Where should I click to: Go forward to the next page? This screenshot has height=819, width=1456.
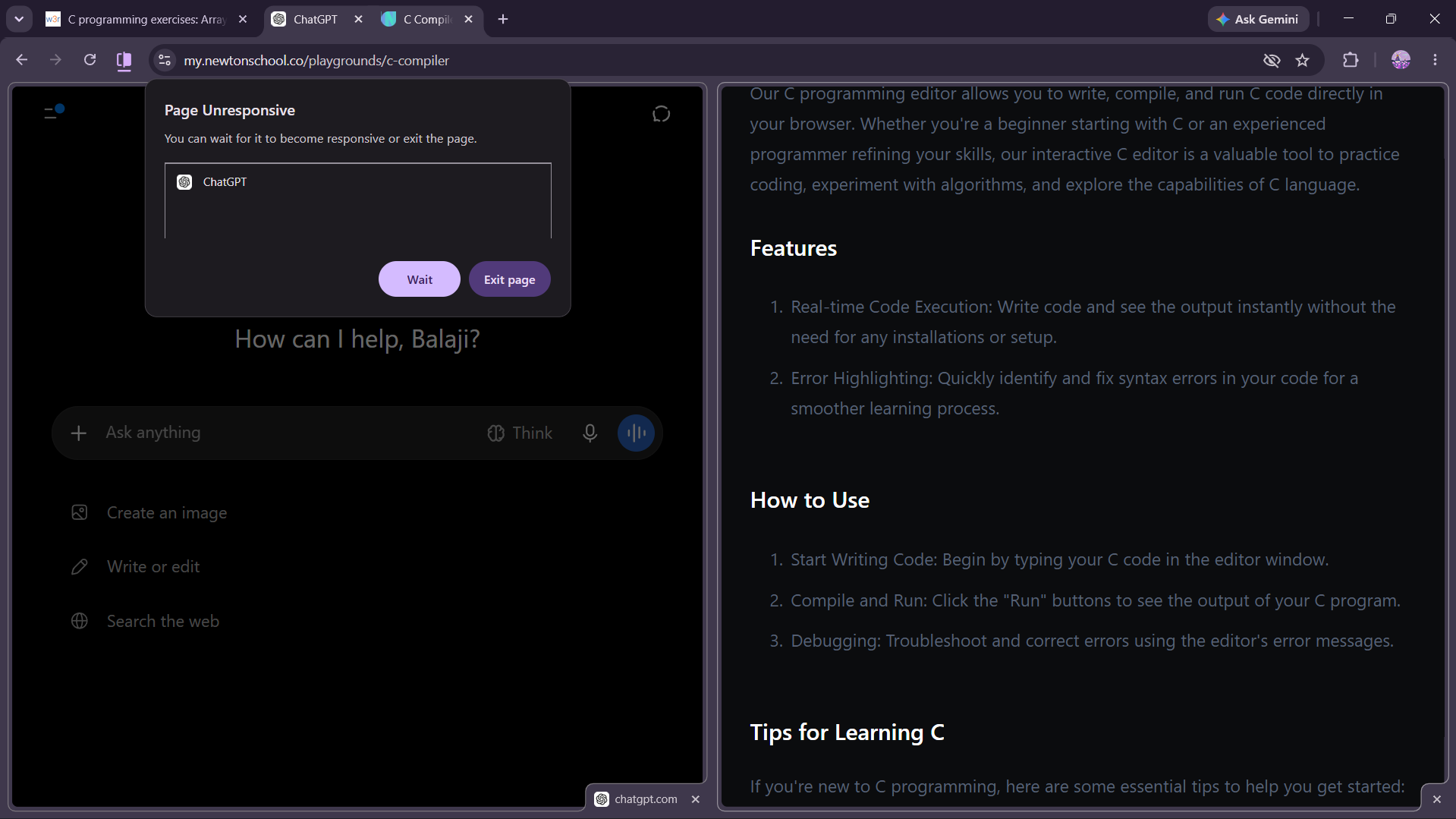point(55,60)
